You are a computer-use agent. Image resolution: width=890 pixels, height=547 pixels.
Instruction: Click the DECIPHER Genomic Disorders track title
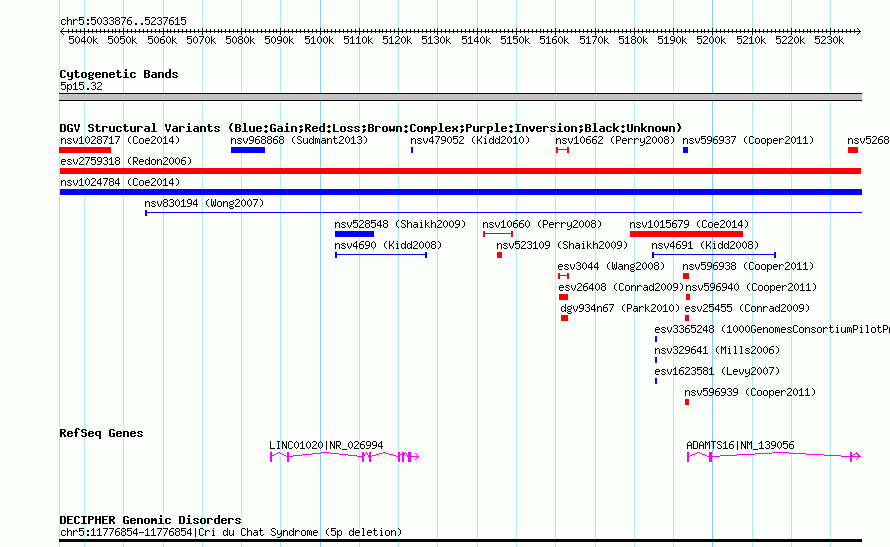pos(150,520)
